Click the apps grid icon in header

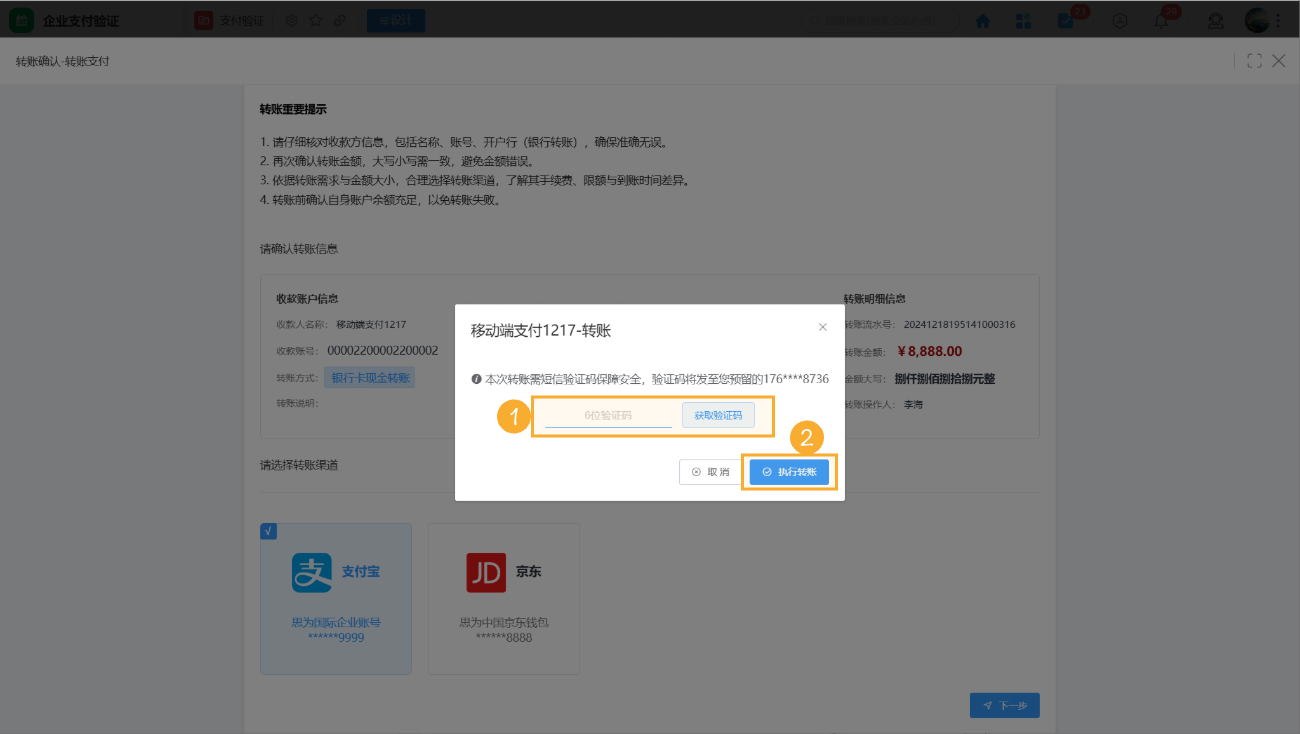[x=1023, y=20]
